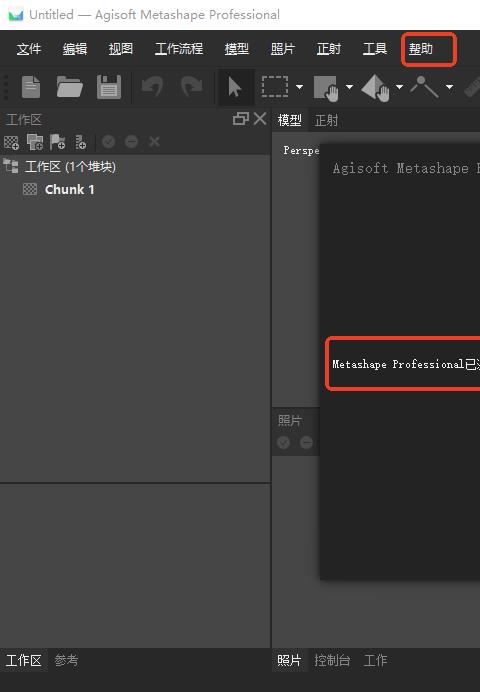Click the Undo arrow icon
The height and width of the screenshot is (692, 480).
153,86
